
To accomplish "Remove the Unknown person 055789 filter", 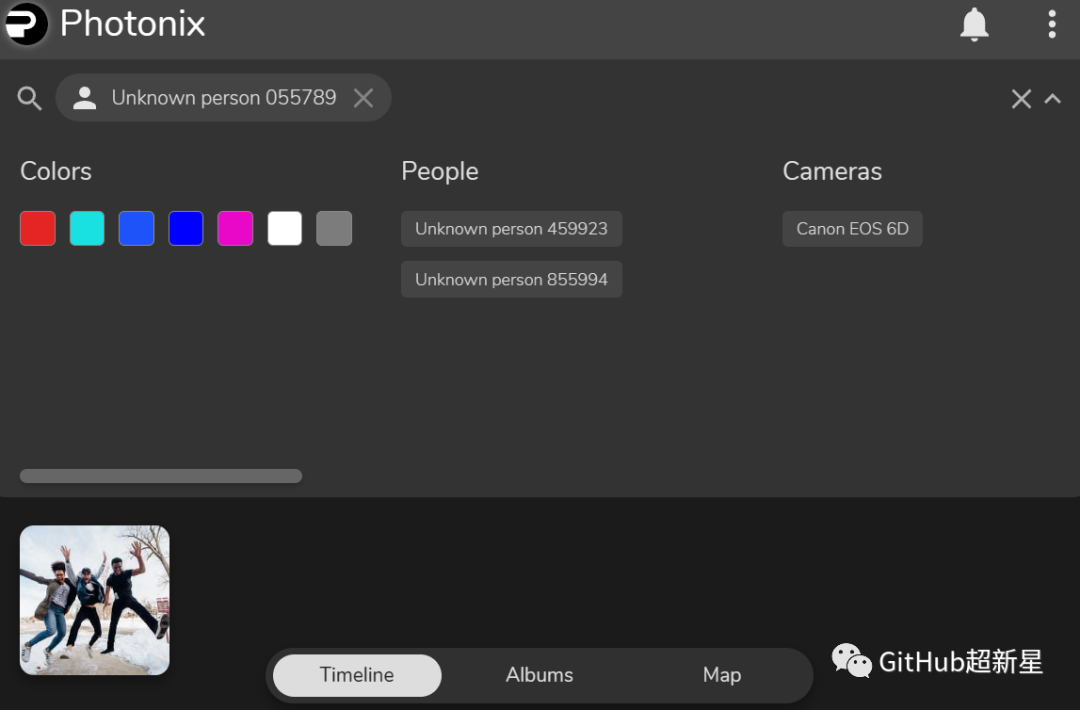I will (x=363, y=97).
